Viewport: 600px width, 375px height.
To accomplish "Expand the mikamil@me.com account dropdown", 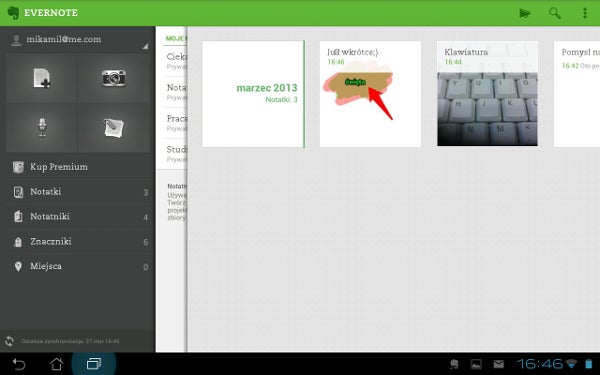I will [145, 46].
